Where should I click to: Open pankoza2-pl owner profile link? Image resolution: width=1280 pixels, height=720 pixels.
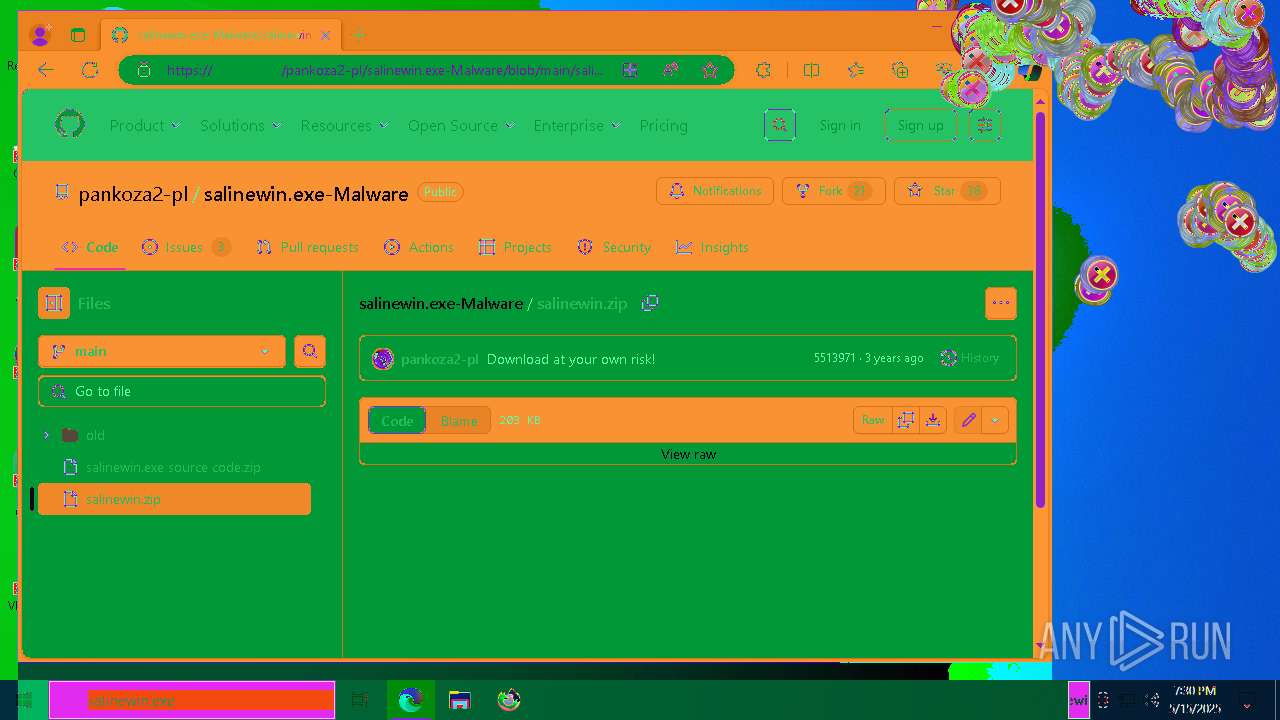133,194
